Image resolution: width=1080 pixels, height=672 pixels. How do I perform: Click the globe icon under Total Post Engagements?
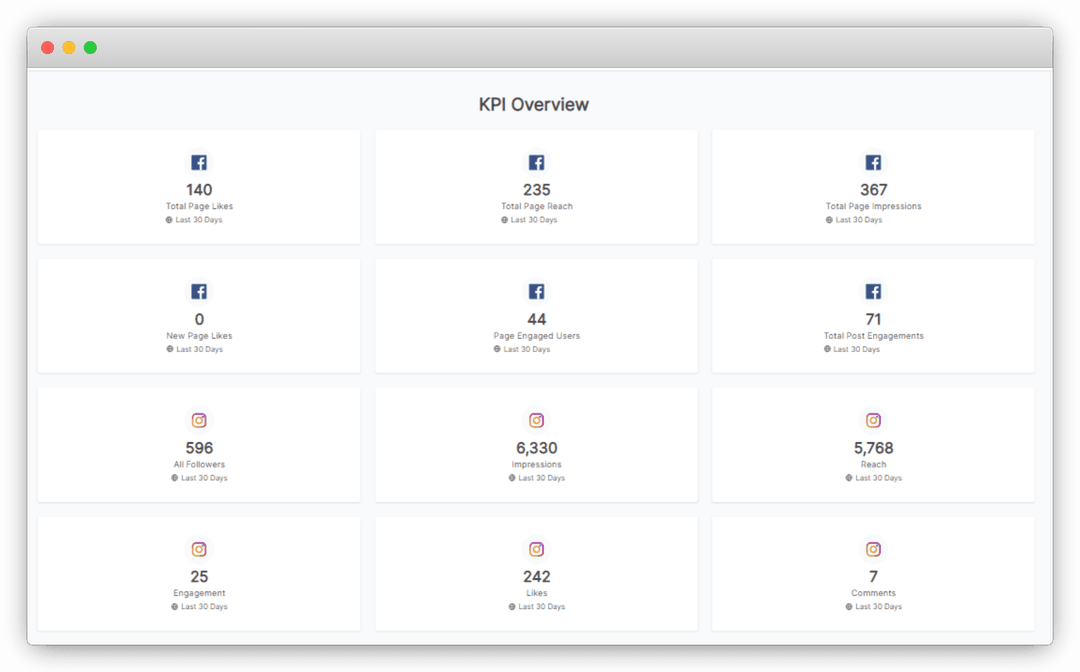click(x=827, y=349)
